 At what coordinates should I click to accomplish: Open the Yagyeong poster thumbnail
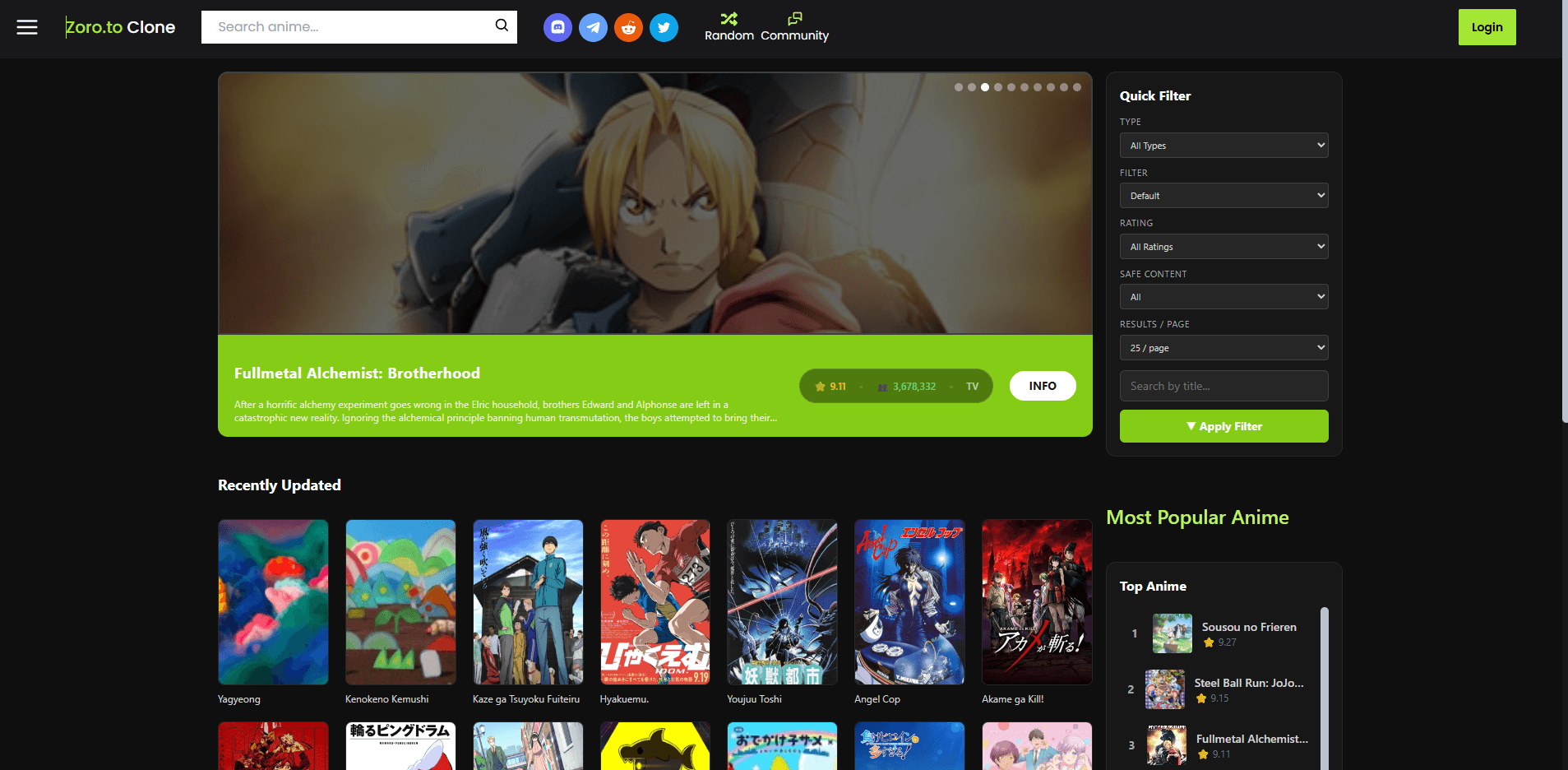(x=273, y=602)
